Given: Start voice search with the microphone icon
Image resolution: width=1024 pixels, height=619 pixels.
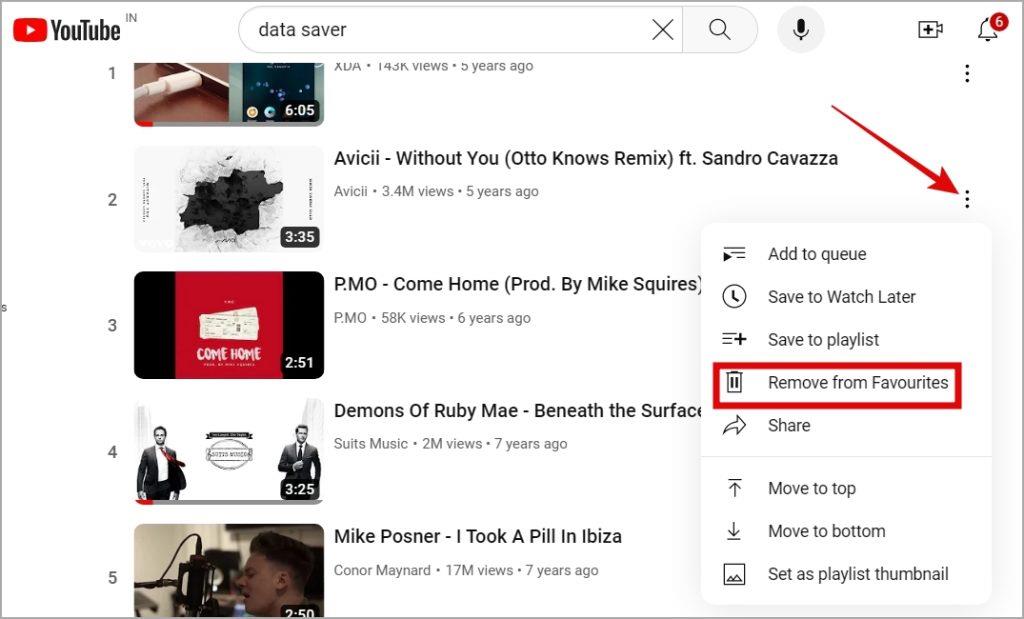Looking at the screenshot, I should pyautogui.click(x=801, y=29).
